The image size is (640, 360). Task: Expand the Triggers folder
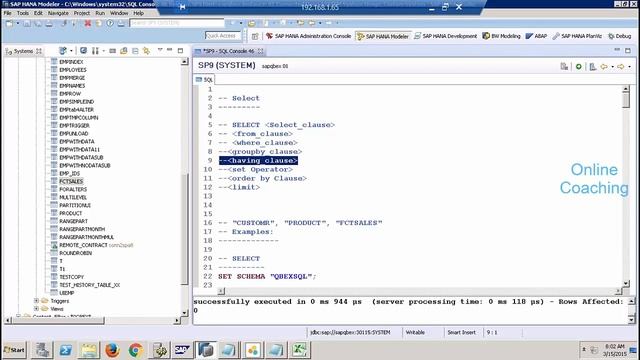(36, 301)
